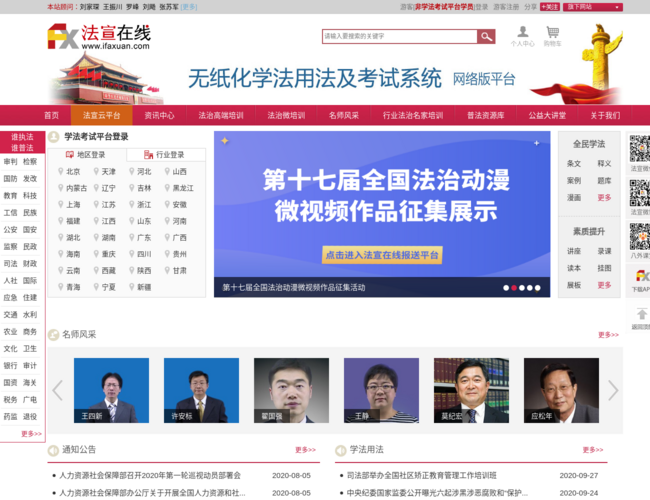Click 更多>> beside 学法用法
Viewport: 650px width, 500px height.
pos(593,450)
